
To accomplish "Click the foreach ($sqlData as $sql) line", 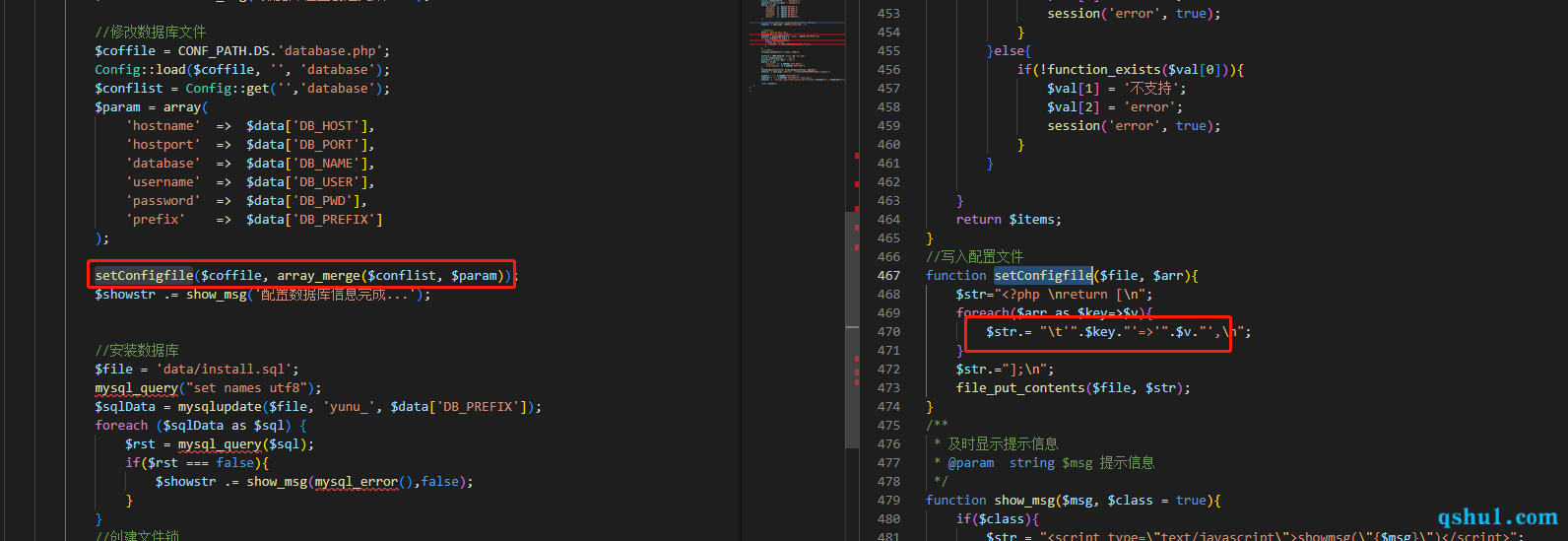I will 201,426.
